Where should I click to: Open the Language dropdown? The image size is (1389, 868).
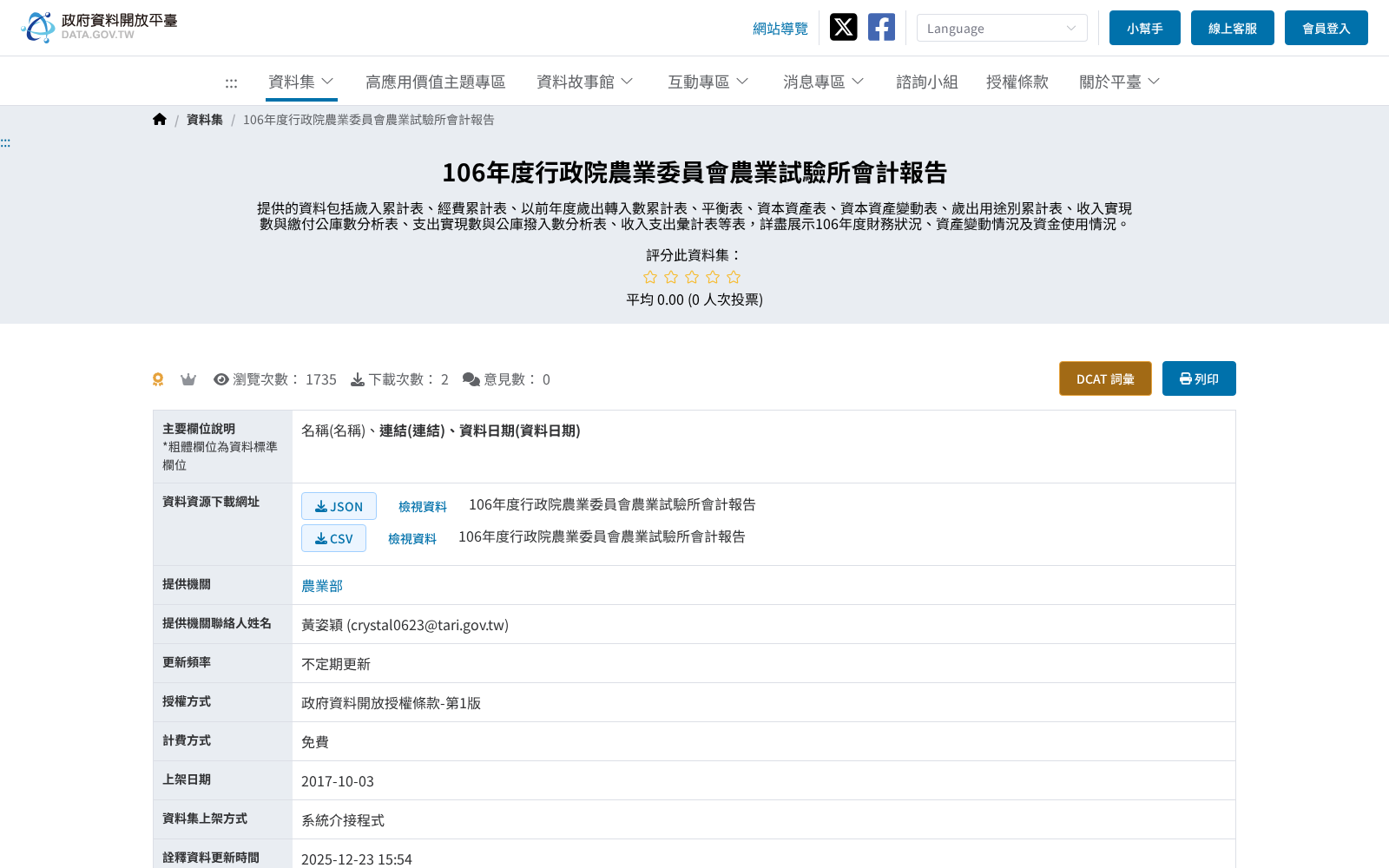(1002, 28)
